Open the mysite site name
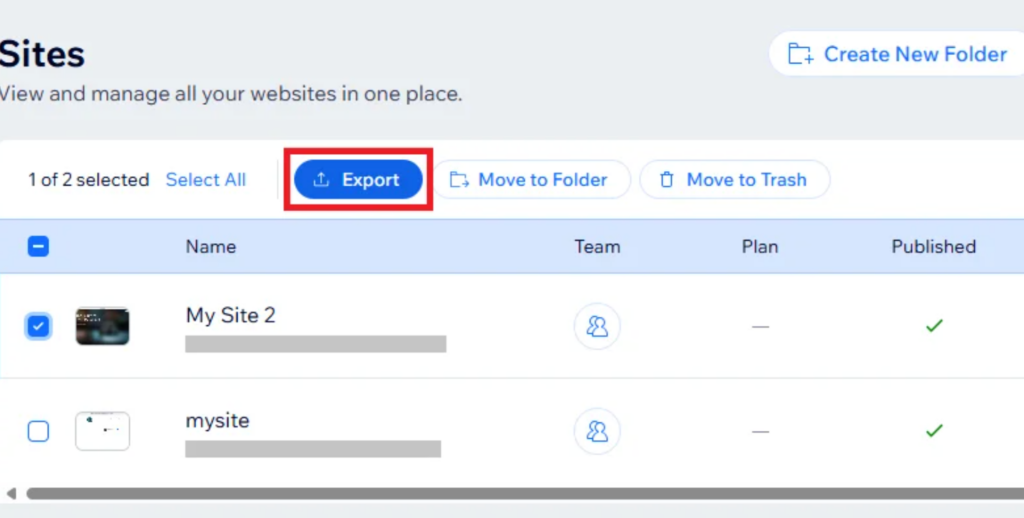The image size is (1024, 518). pyautogui.click(x=217, y=421)
